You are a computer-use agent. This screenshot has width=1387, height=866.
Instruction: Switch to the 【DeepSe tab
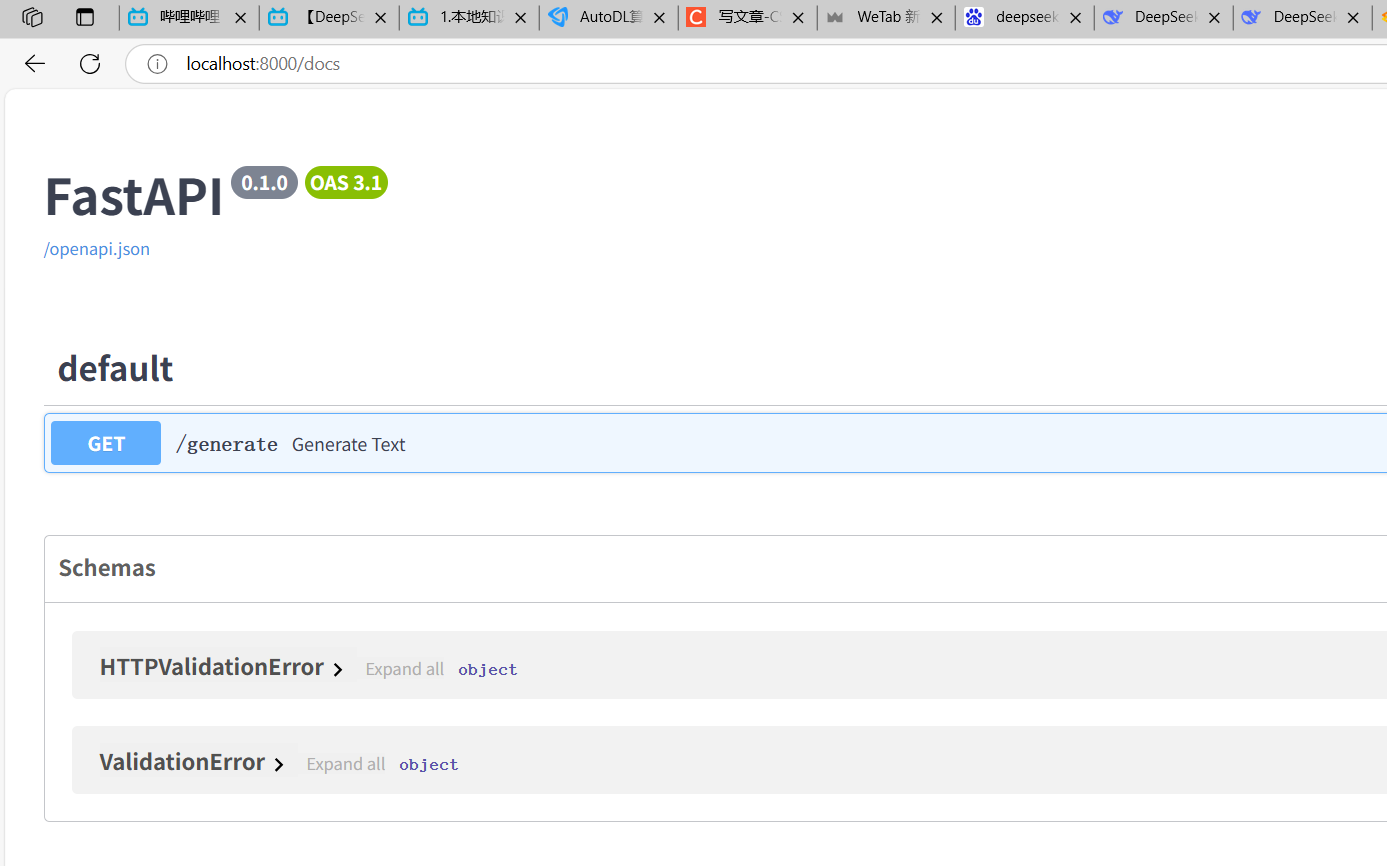coord(328,17)
